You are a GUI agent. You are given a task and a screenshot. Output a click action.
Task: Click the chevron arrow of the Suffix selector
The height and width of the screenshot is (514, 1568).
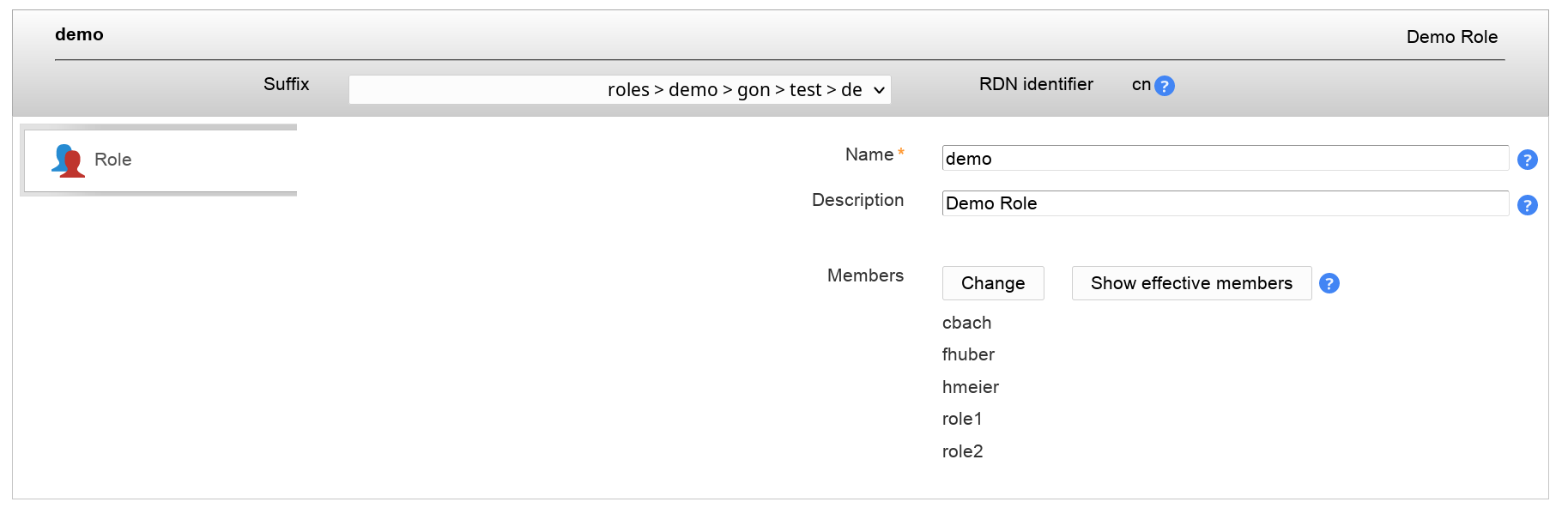(879, 90)
